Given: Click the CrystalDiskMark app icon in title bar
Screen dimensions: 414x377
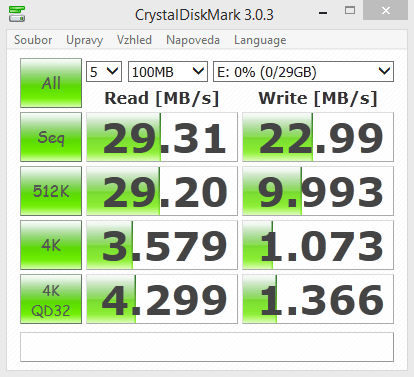Looking at the screenshot, I should click(17, 14).
